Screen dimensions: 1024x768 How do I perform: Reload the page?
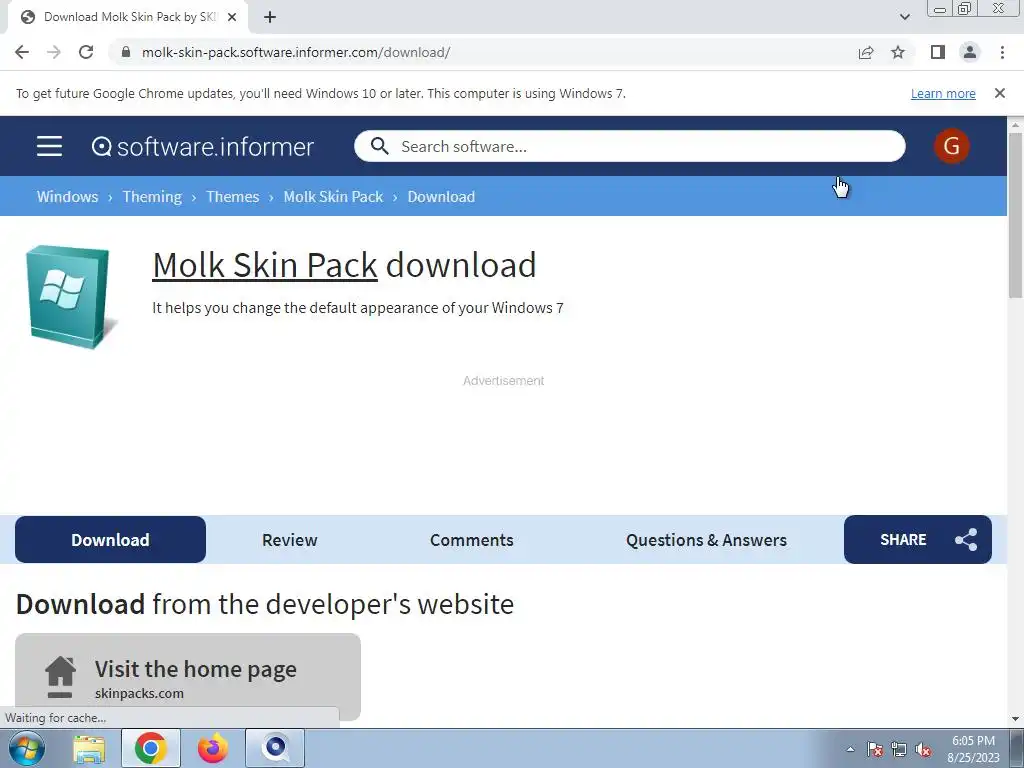coord(86,52)
